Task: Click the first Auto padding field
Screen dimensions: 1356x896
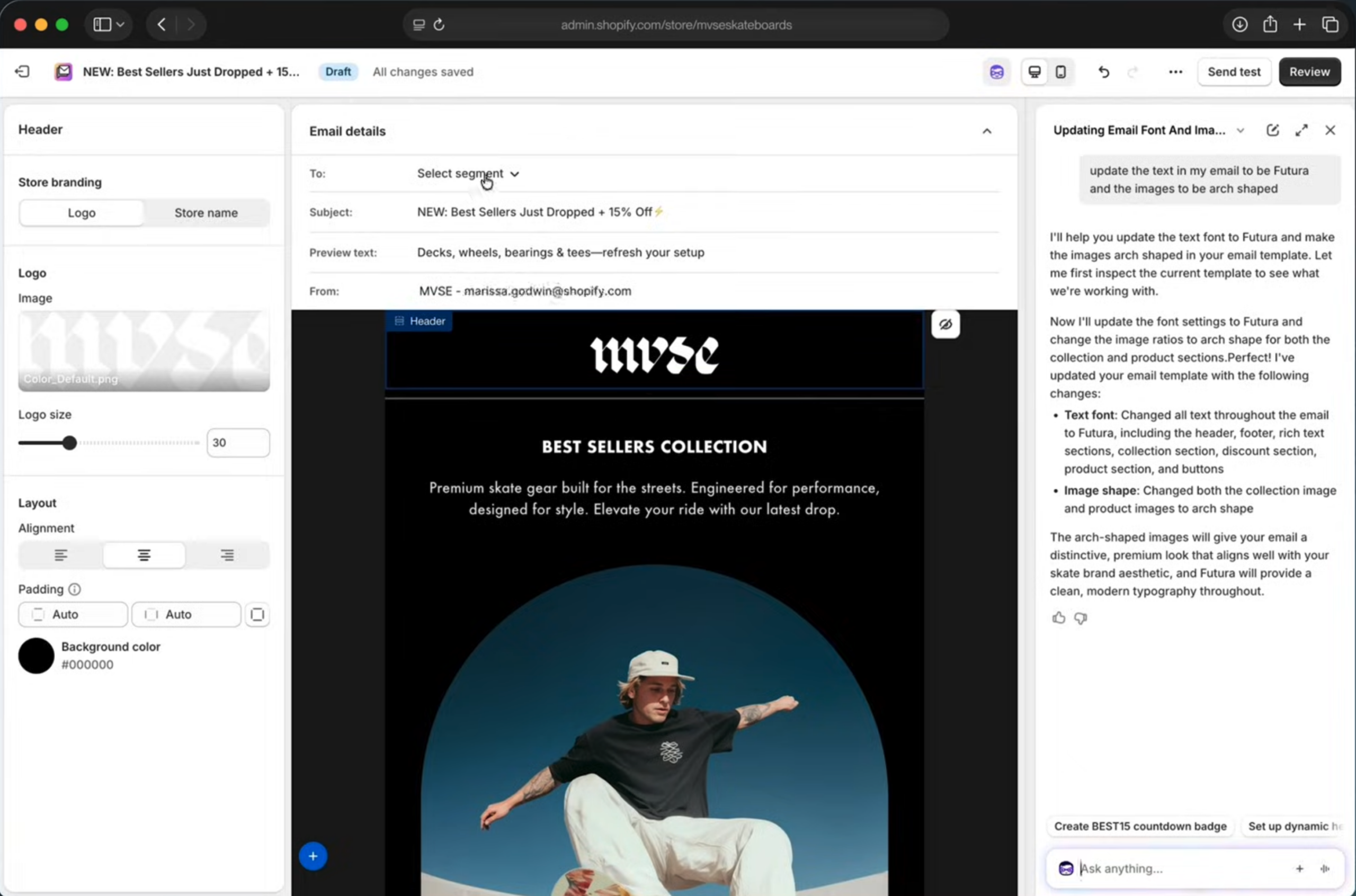Action: pyautogui.click(x=73, y=614)
